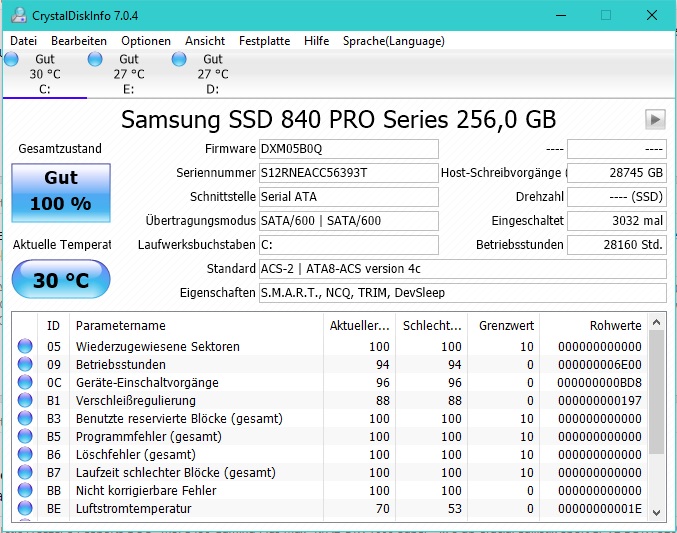Click status orb of Benutzte reservierte Blöcke row
Screen dimensions: 677x533
tap(25, 419)
